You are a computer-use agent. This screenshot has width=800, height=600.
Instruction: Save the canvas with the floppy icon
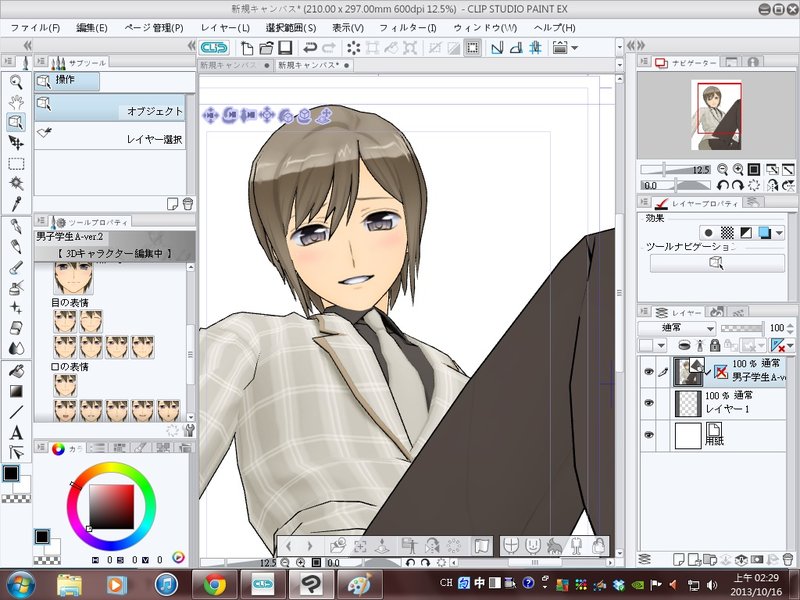(x=285, y=48)
